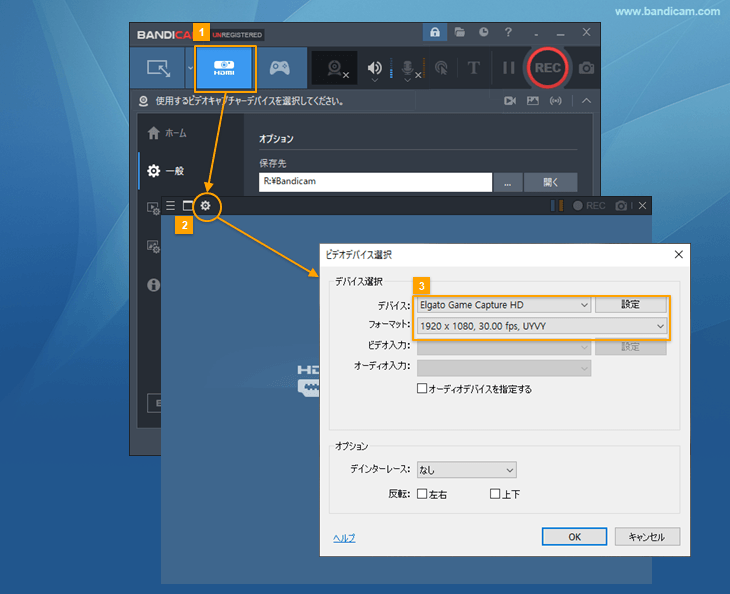Click the speaker volume level meter
Image resolution: width=730 pixels, height=594 pixels.
[391, 68]
